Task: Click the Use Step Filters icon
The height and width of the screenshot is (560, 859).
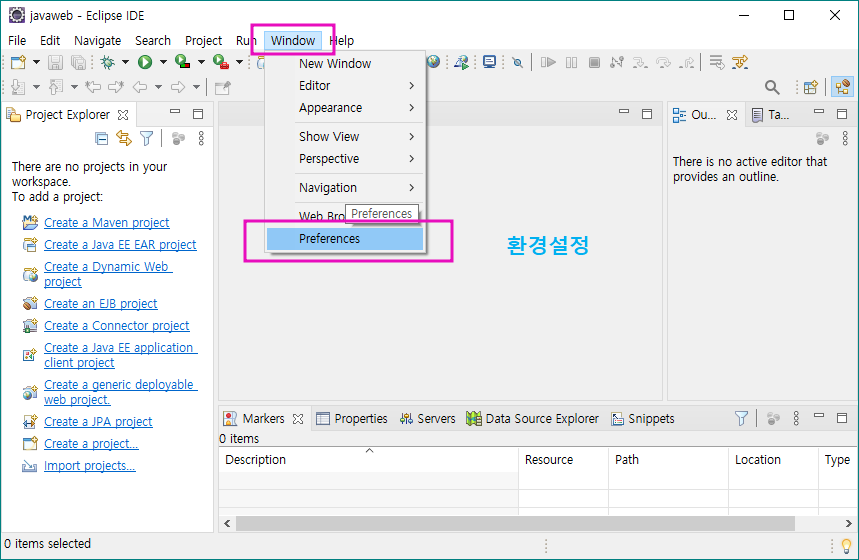Action: tap(740, 62)
